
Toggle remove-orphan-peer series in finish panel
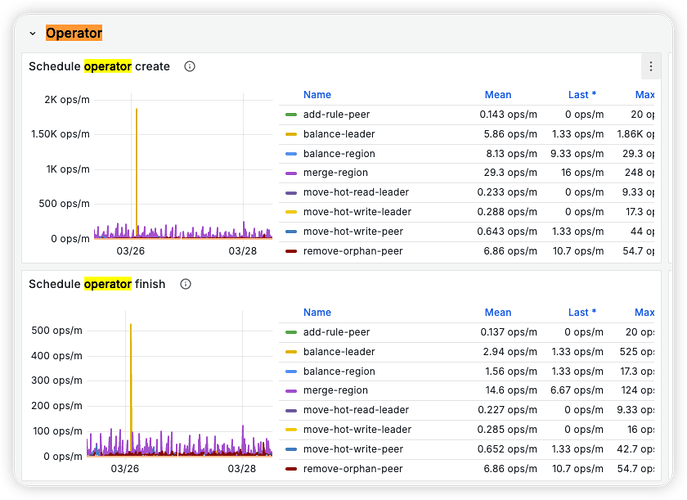coord(353,469)
